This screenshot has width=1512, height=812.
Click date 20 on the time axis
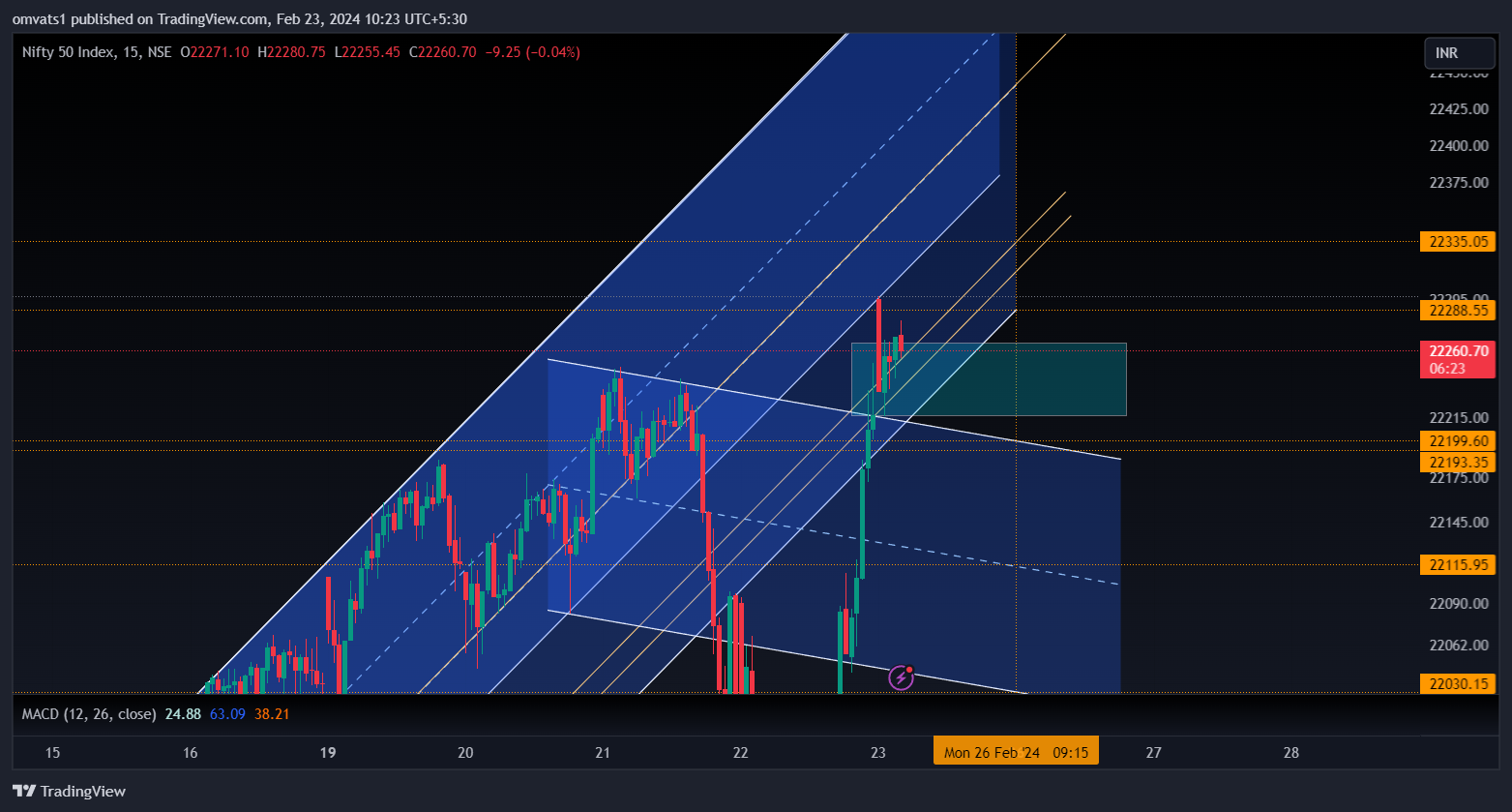pyautogui.click(x=465, y=752)
